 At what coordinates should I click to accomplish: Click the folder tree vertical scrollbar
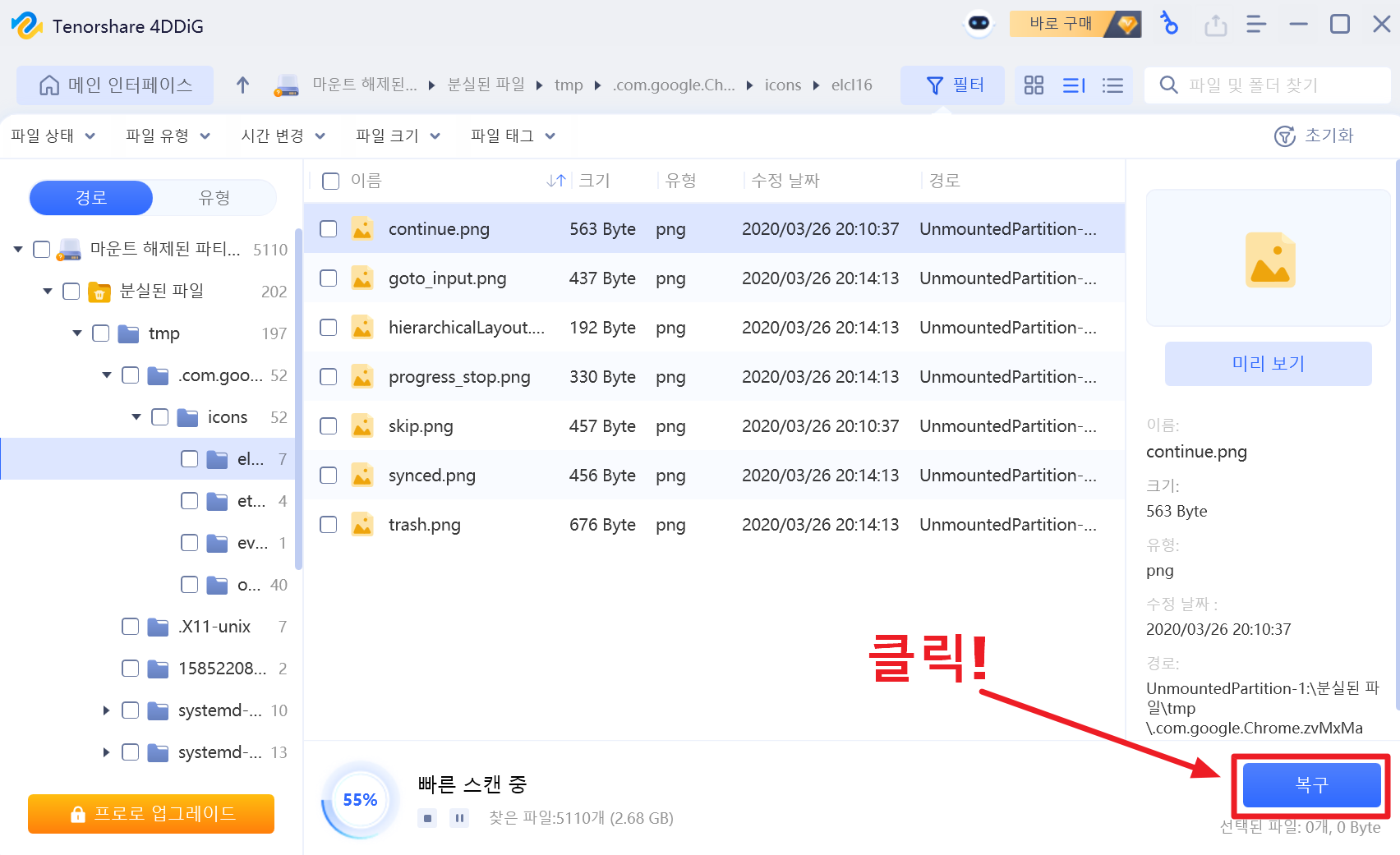coord(298,398)
